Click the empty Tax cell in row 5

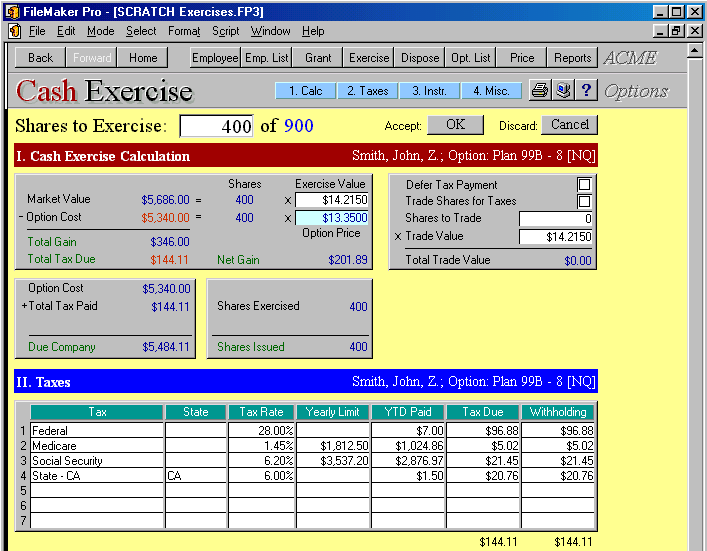pos(97,490)
